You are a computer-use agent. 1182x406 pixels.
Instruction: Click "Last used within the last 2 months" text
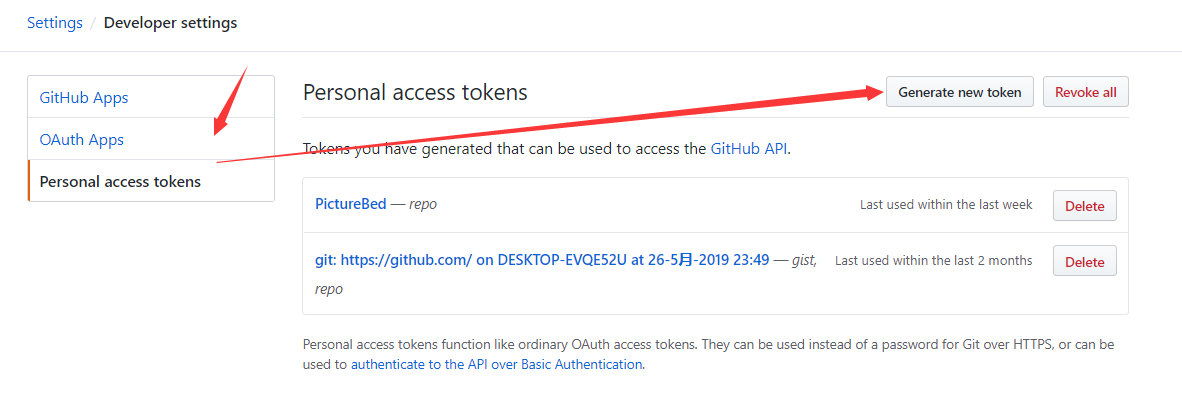[x=933, y=261]
